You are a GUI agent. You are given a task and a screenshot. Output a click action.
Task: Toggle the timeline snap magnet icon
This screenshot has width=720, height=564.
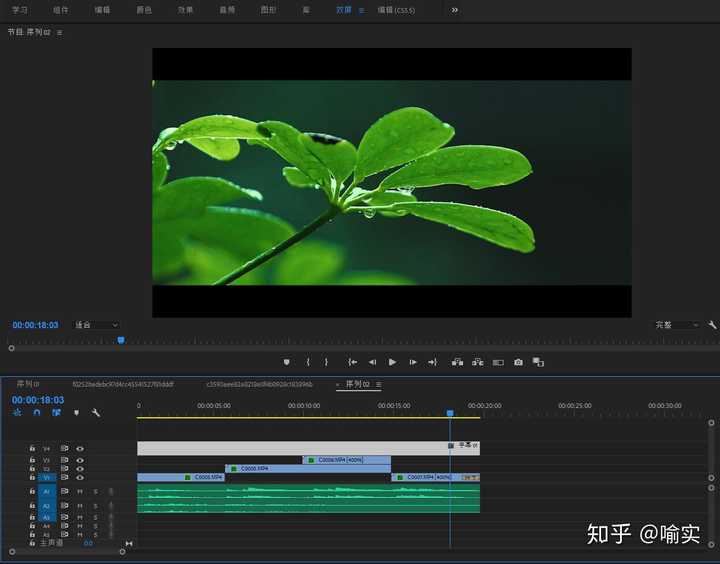click(37, 412)
